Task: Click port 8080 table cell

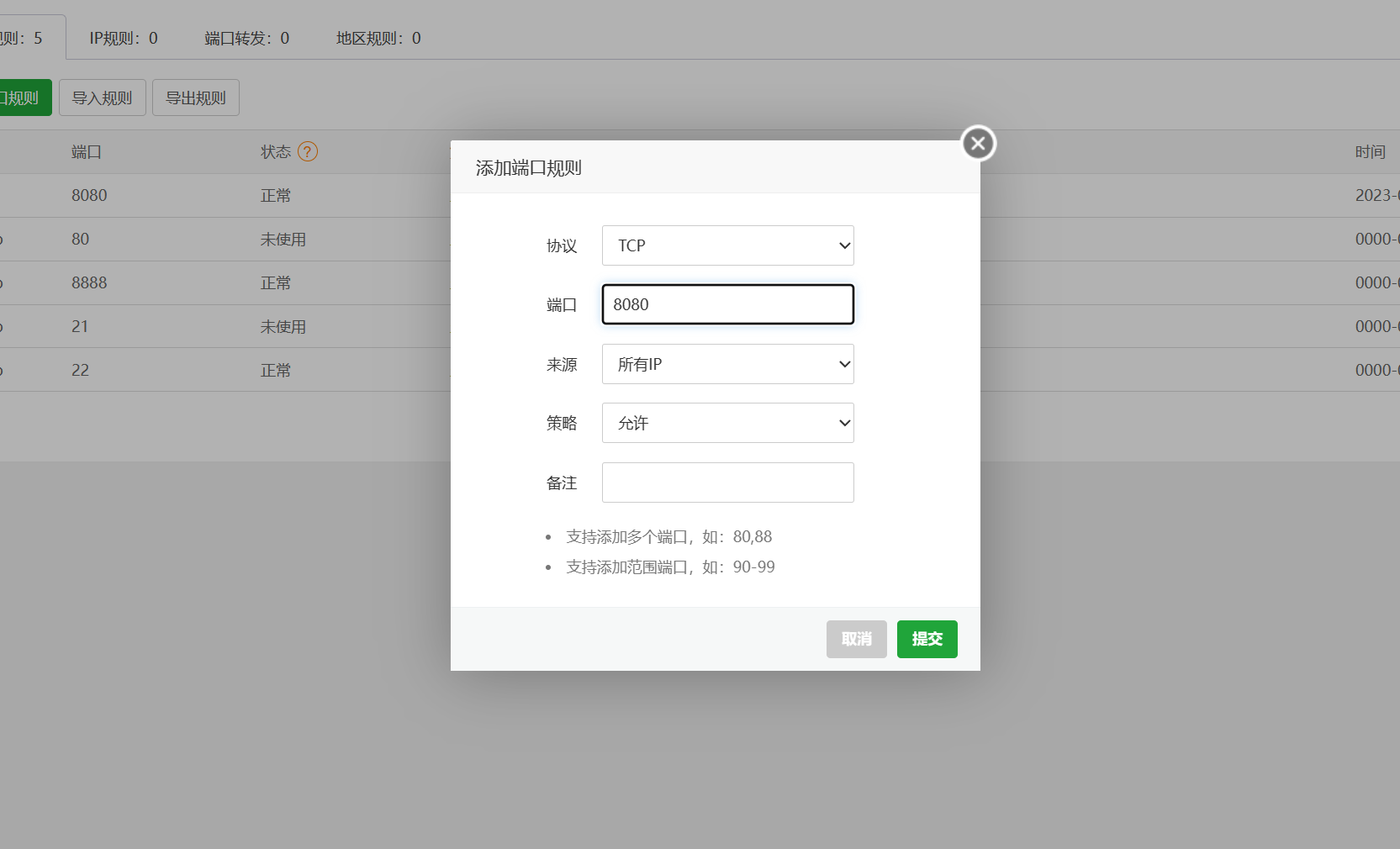Action: point(89,196)
